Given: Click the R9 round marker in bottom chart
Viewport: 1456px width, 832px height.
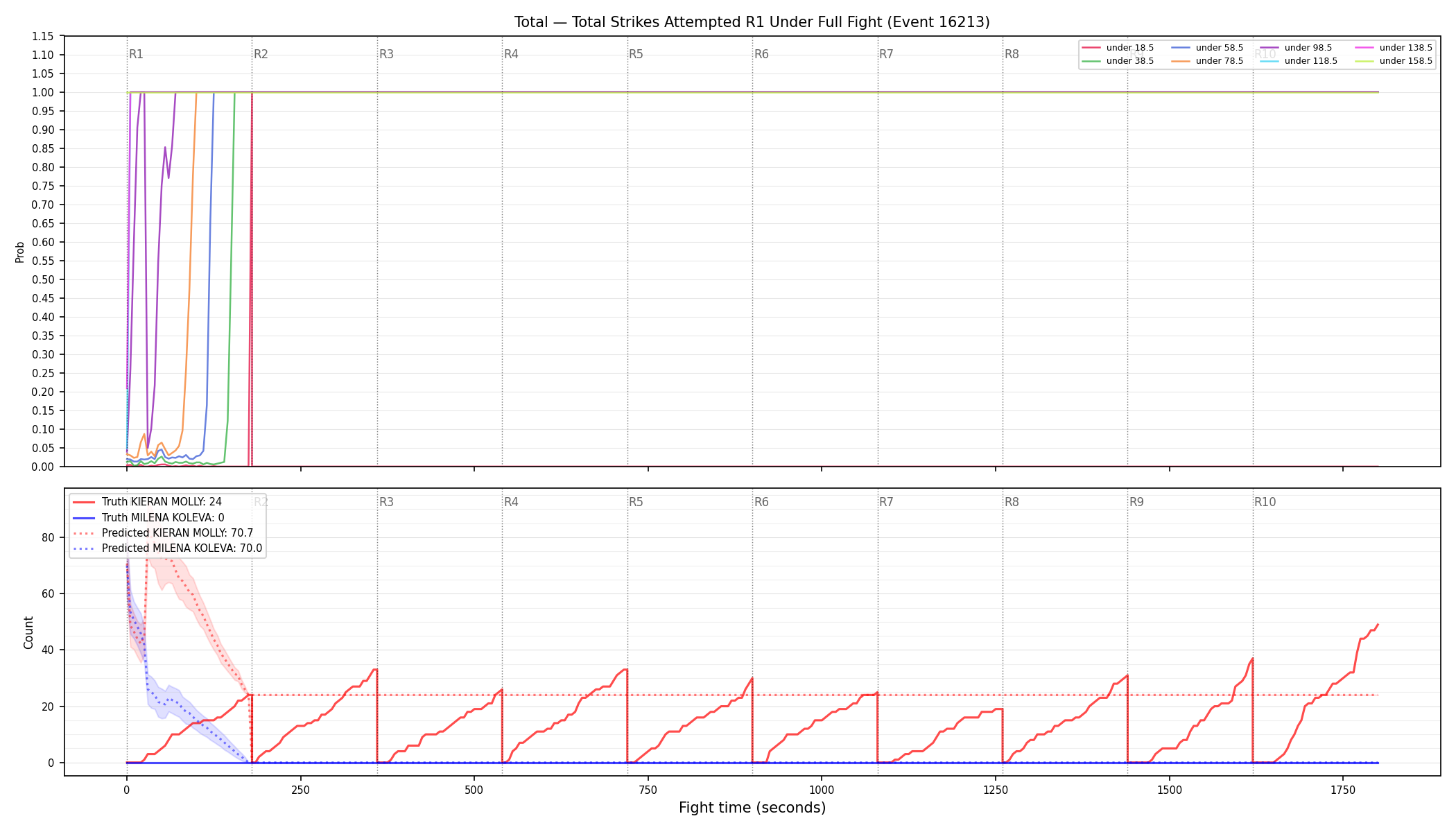Looking at the screenshot, I should 1136,502.
